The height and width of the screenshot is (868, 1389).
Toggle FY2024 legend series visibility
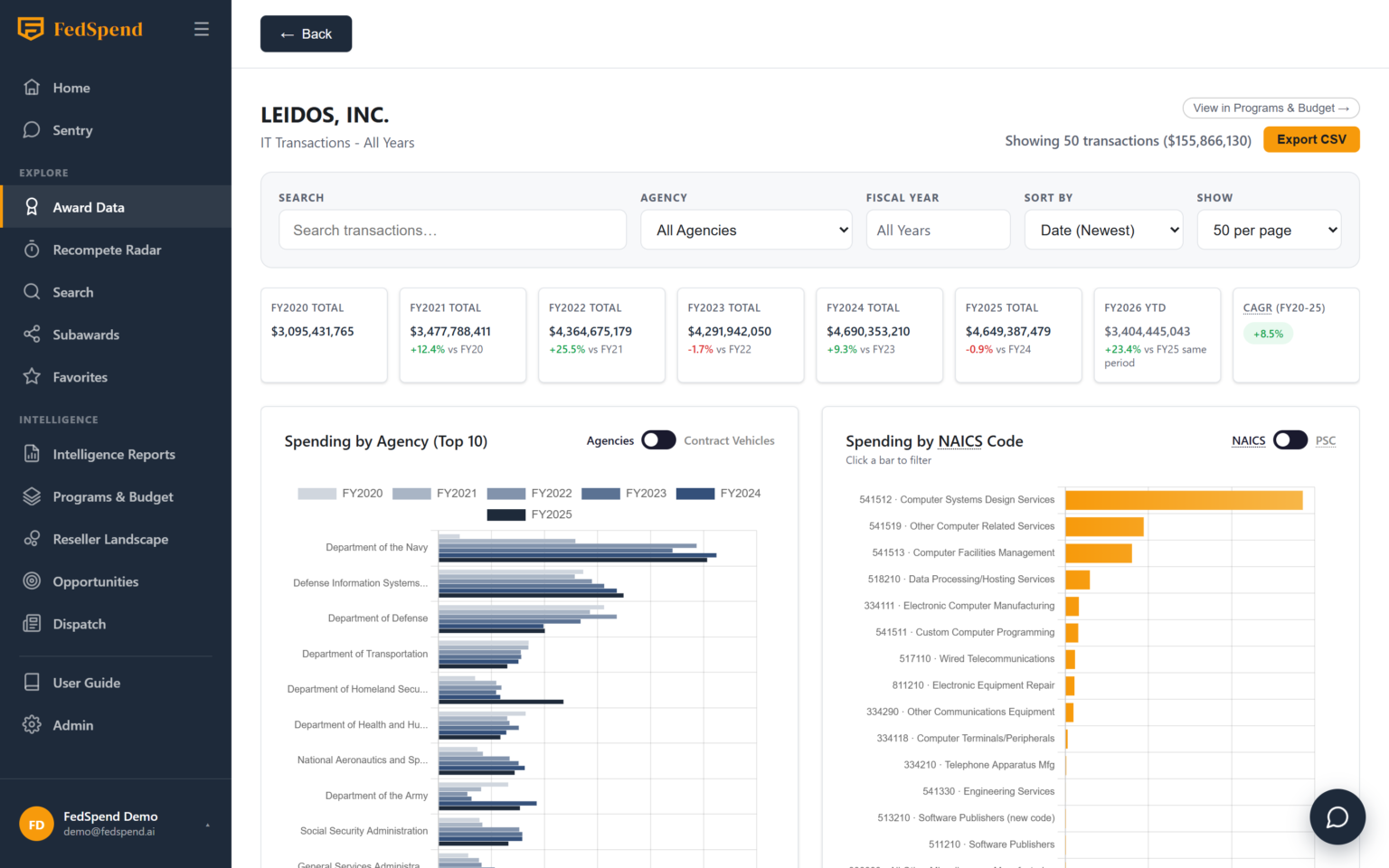719,494
